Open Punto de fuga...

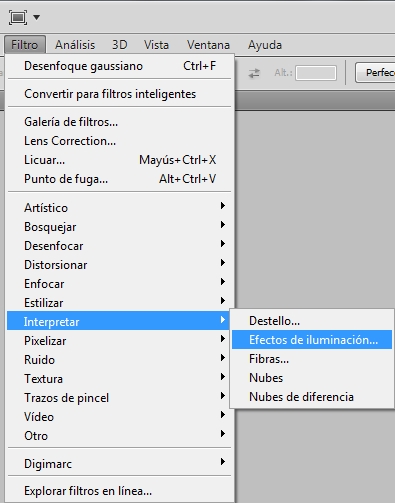coord(119,179)
